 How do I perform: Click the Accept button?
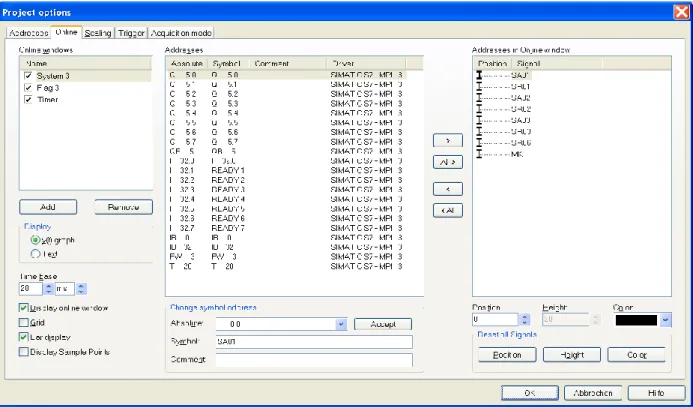pos(383,324)
